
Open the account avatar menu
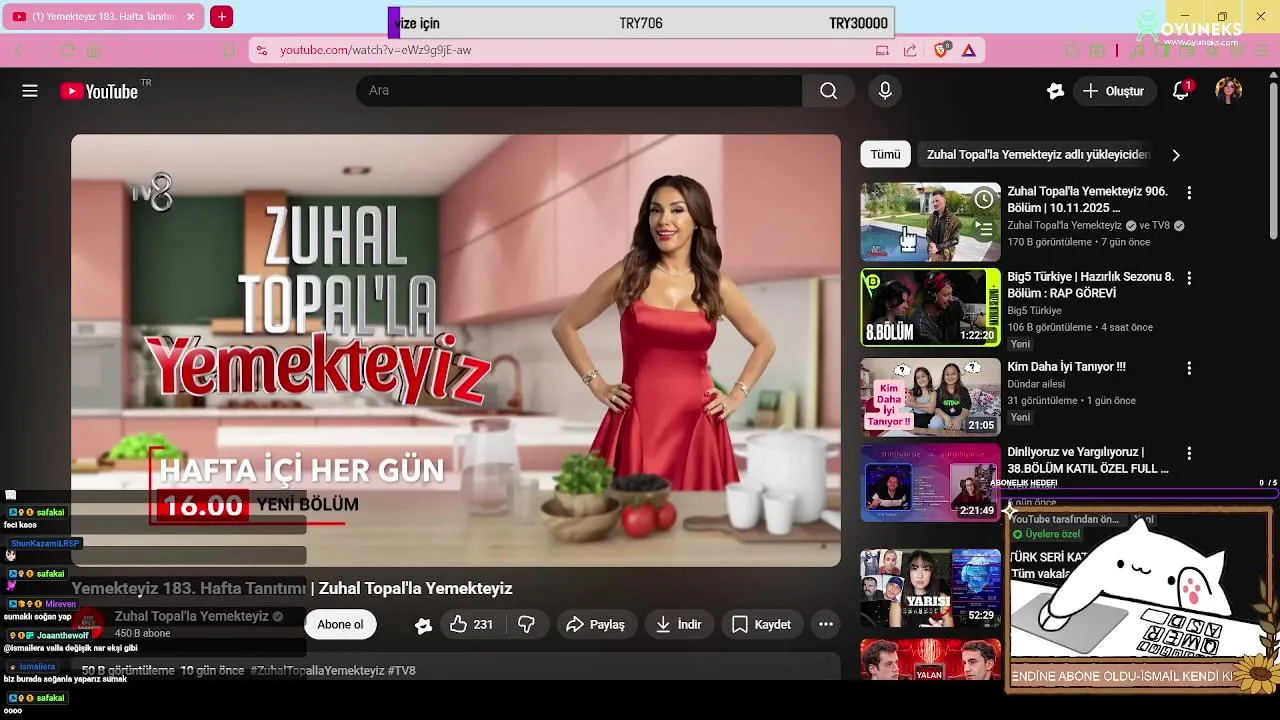pyautogui.click(x=1229, y=91)
